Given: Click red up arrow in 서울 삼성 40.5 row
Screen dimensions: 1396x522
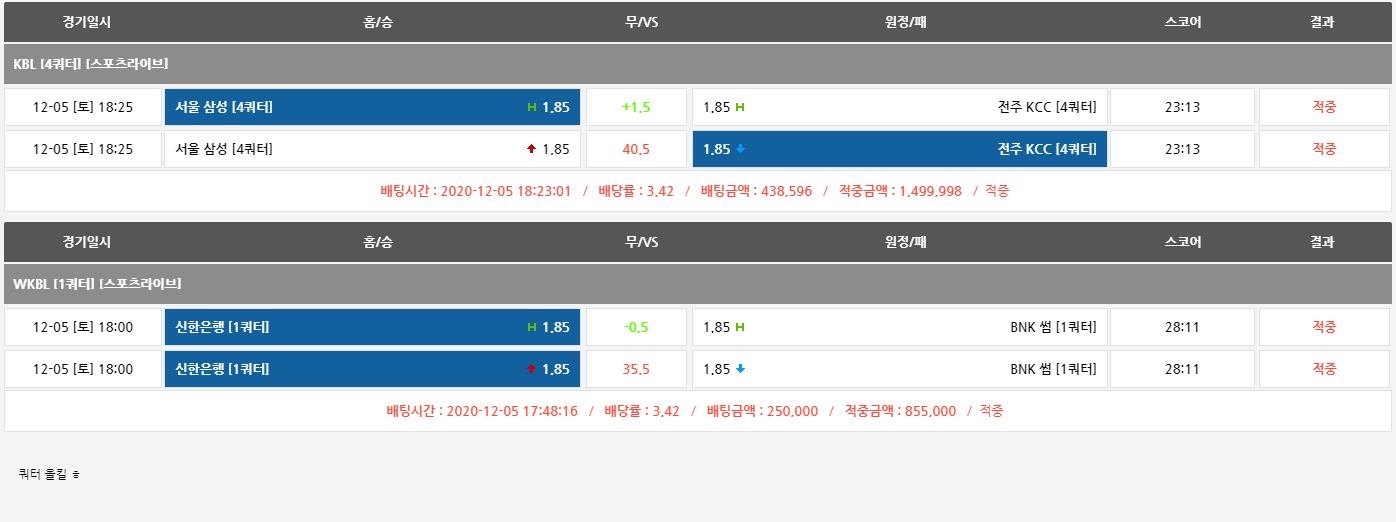Looking at the screenshot, I should (x=531, y=149).
